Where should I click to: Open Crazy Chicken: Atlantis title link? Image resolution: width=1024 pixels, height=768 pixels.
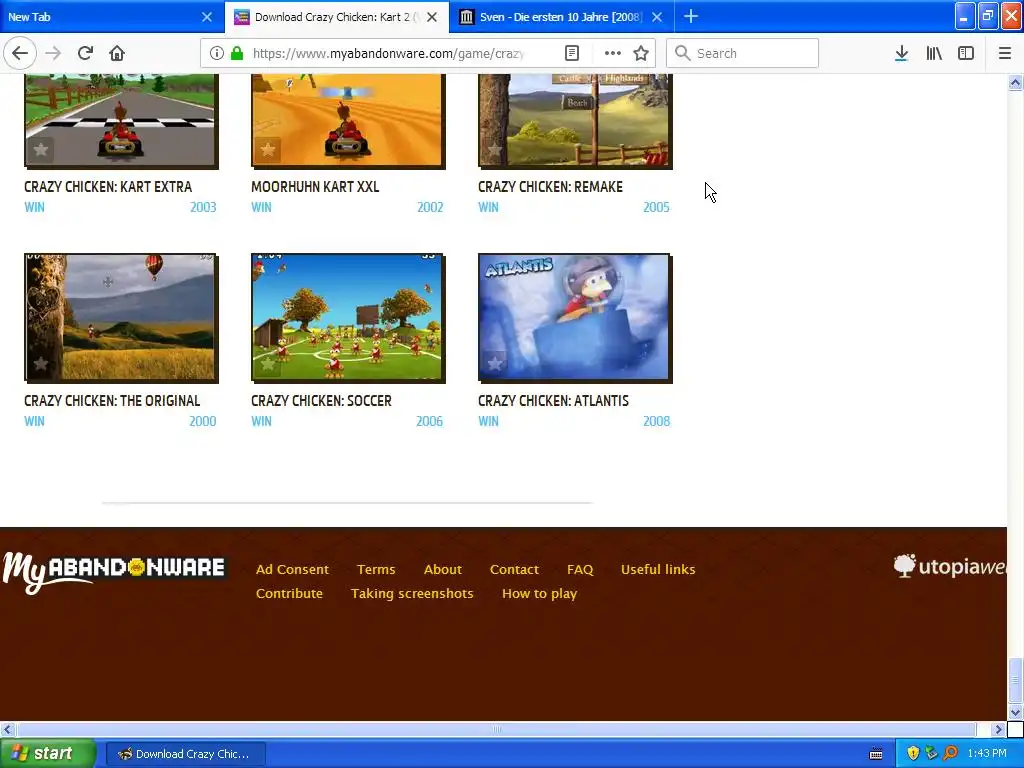coord(553,401)
